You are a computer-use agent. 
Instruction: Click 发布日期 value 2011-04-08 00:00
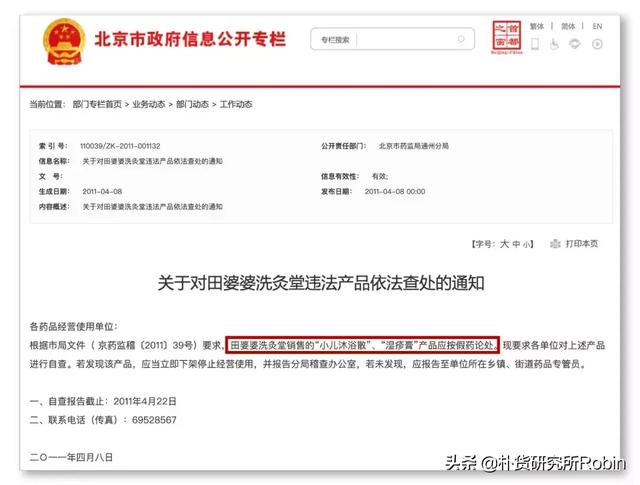click(x=395, y=191)
